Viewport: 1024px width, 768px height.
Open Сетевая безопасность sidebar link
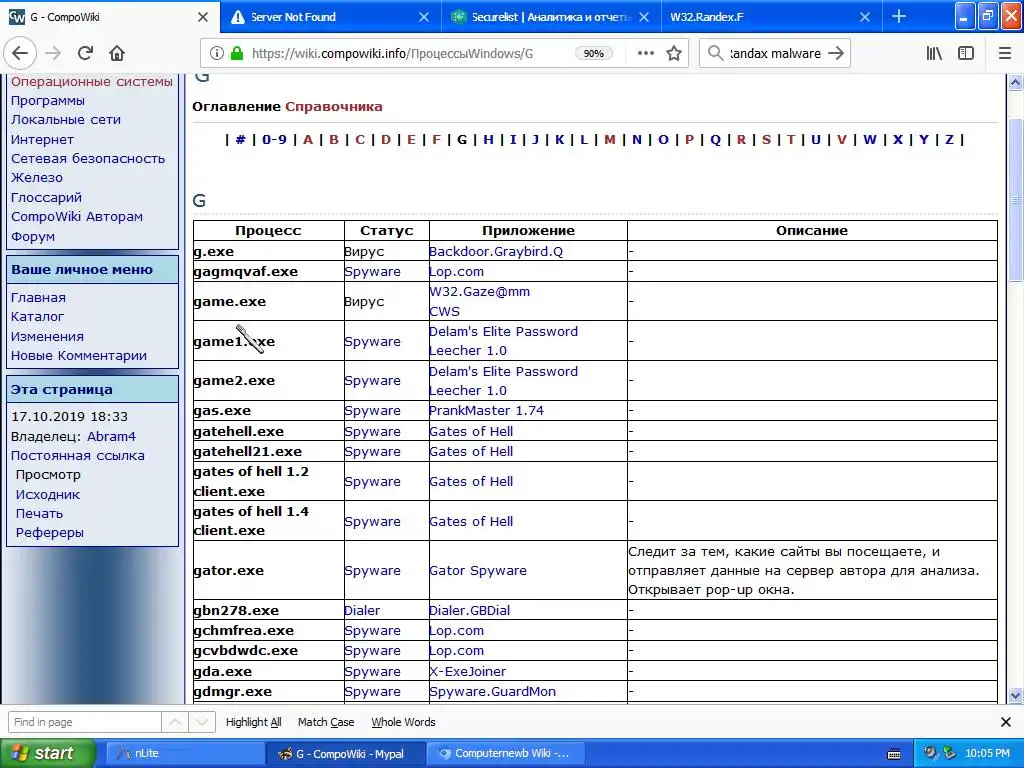(88, 159)
